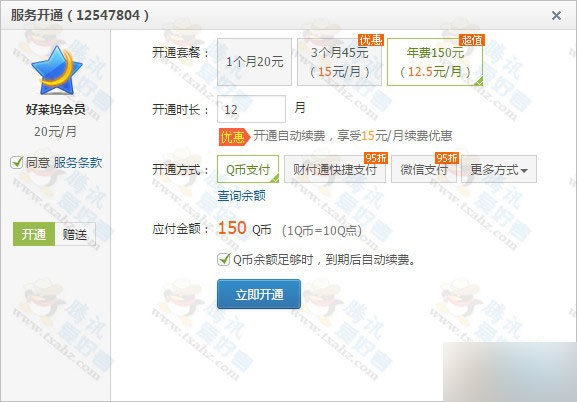Switch to the 开通 tab
This screenshot has width=577, height=402.
tap(34, 234)
